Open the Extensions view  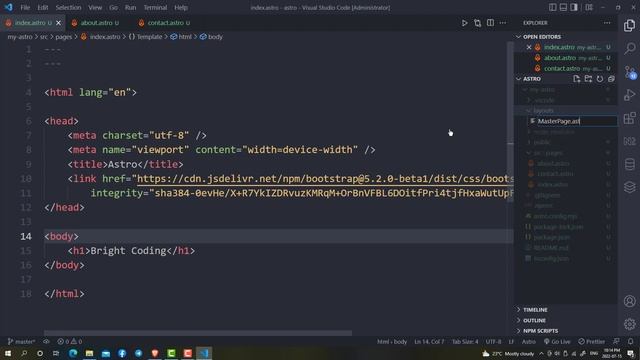[x=629, y=118]
